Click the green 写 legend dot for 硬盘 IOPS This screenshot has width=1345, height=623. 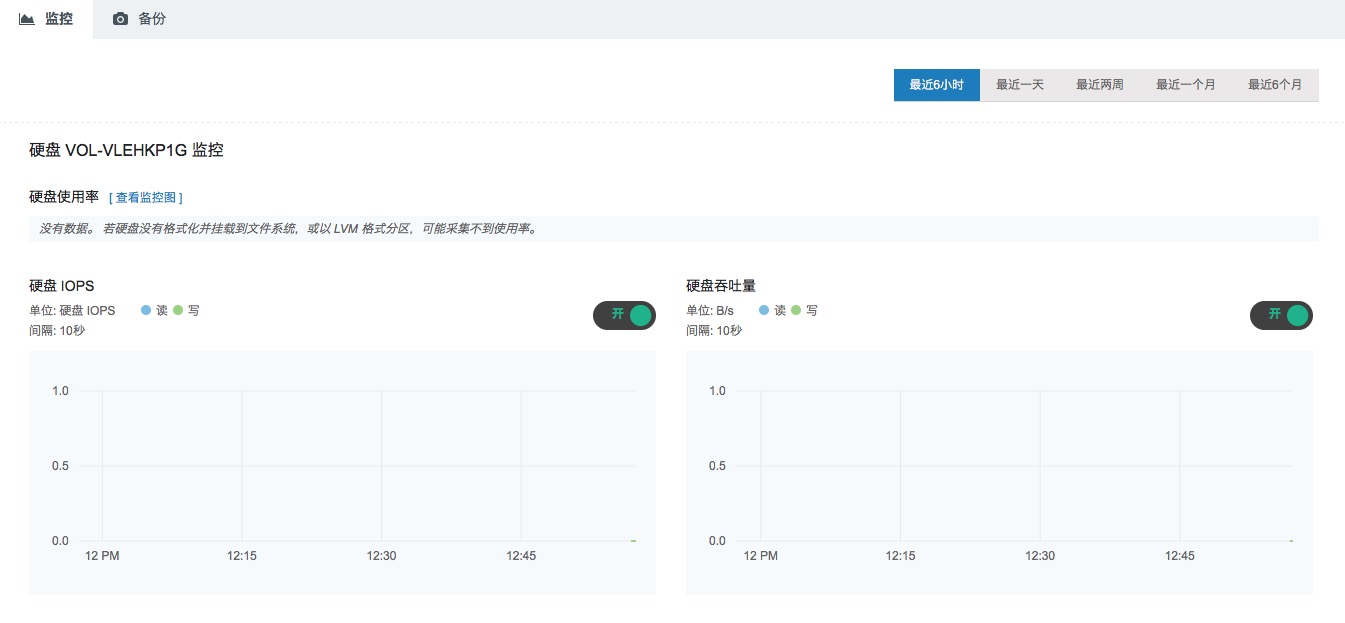tap(178, 310)
